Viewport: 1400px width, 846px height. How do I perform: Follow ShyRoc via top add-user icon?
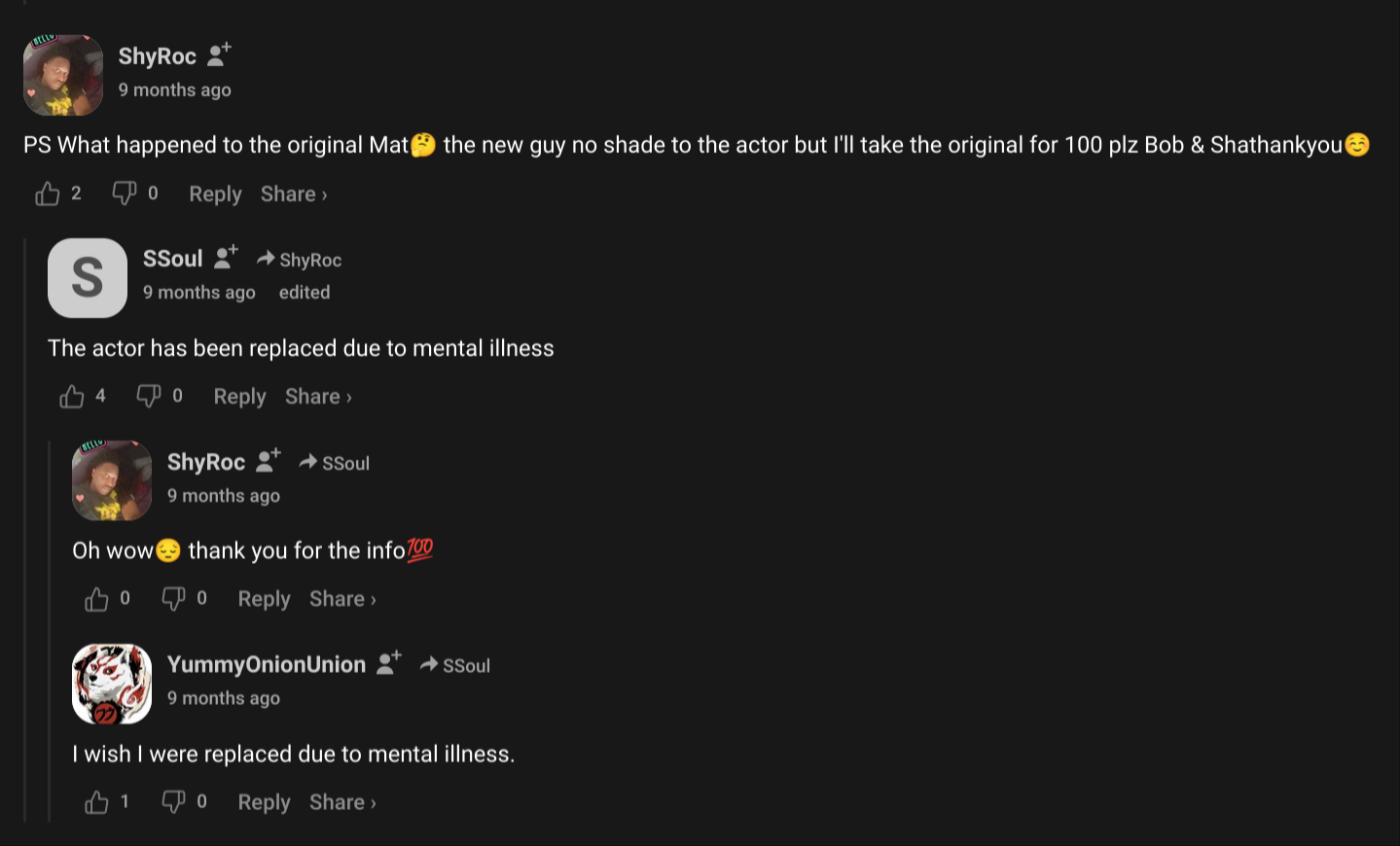click(219, 54)
